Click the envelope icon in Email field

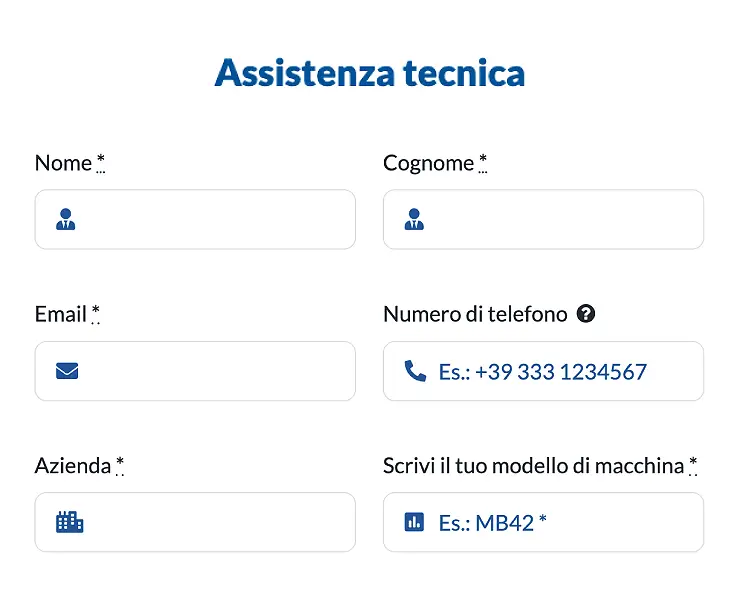point(67,371)
